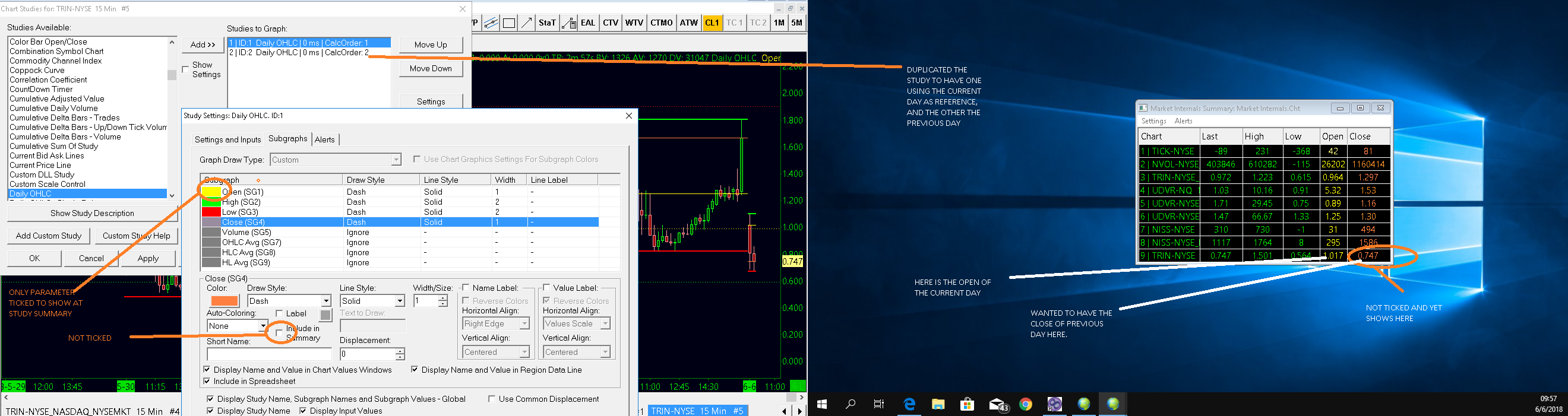Open the Windows Start menu

click(822, 405)
